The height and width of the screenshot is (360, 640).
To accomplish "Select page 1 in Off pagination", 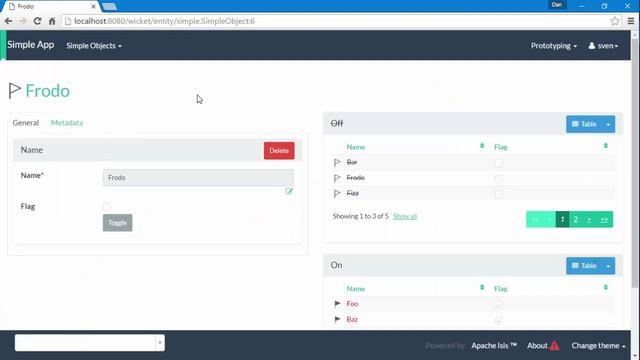I will 562,220.
